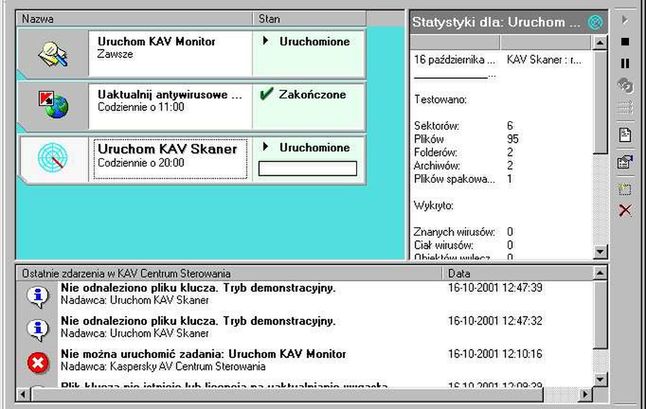Click the red error icon of Monitor event
Screen dimensions: 646x409
38,363
